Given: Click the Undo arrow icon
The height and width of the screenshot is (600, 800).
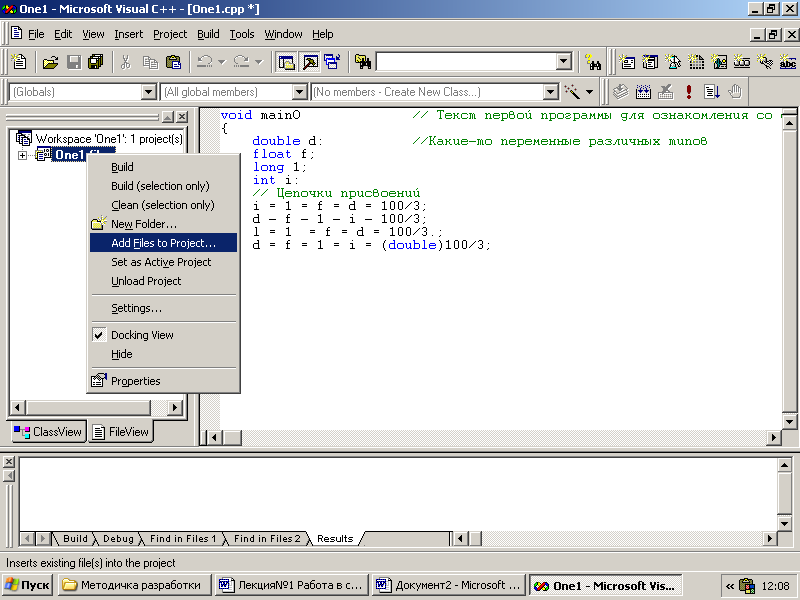Looking at the screenshot, I should coord(205,62).
